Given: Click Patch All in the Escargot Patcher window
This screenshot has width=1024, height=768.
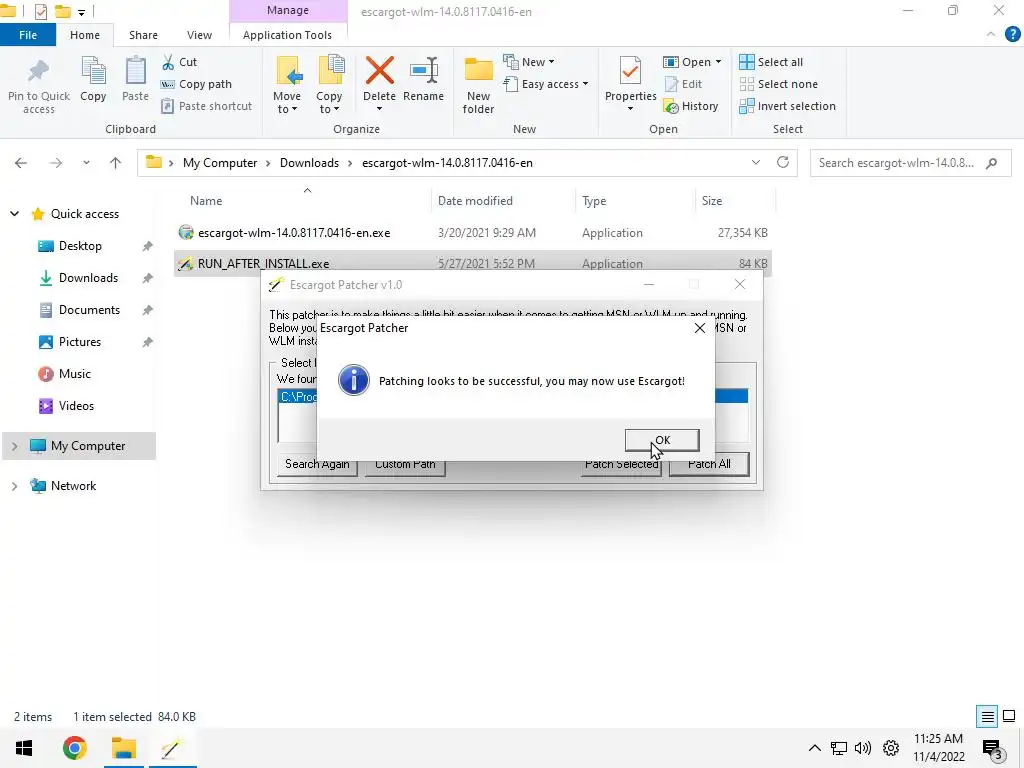Looking at the screenshot, I should pos(709,464).
